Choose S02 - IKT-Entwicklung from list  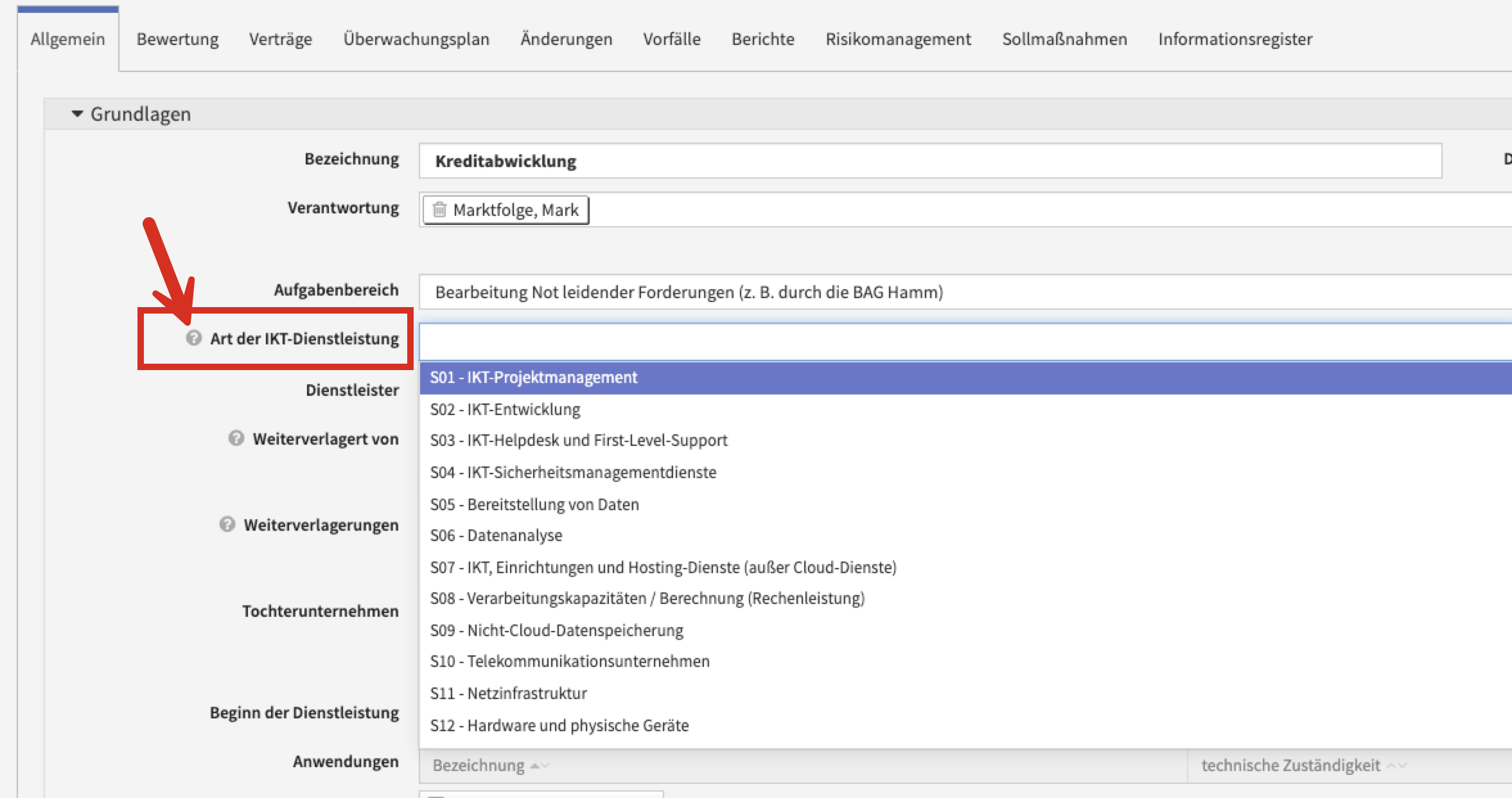(505, 409)
